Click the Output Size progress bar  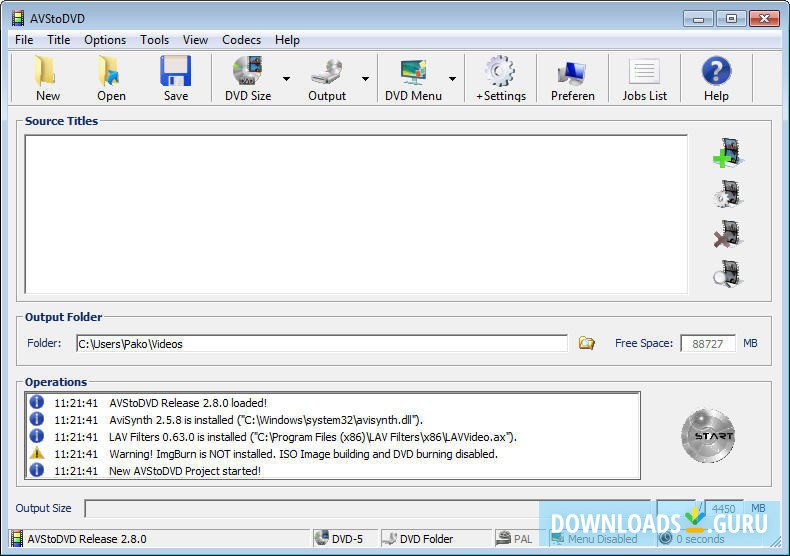(367, 508)
